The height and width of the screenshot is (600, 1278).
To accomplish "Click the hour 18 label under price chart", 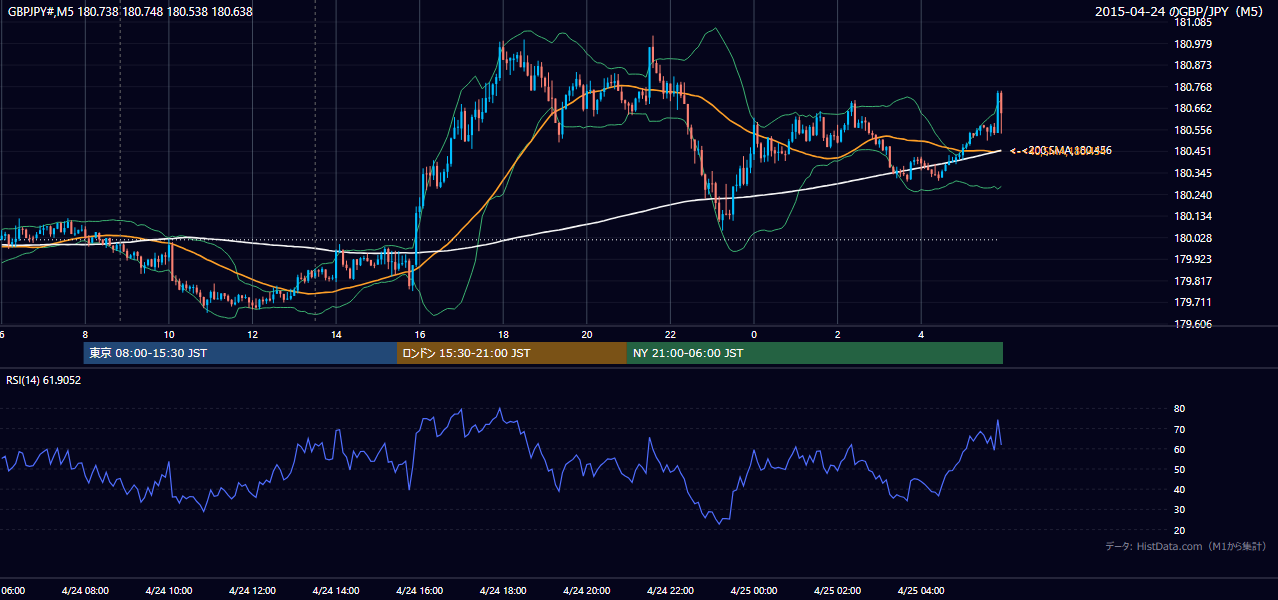I will [x=503, y=334].
